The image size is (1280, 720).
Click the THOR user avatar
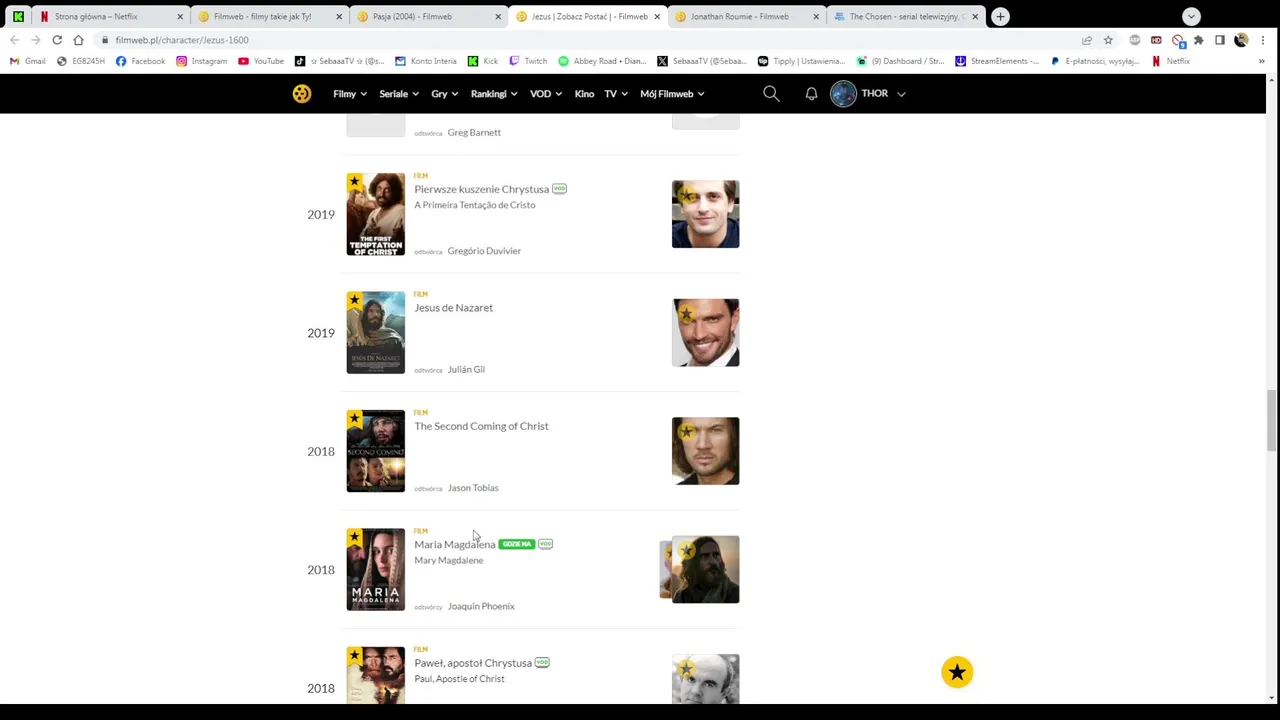(x=843, y=93)
